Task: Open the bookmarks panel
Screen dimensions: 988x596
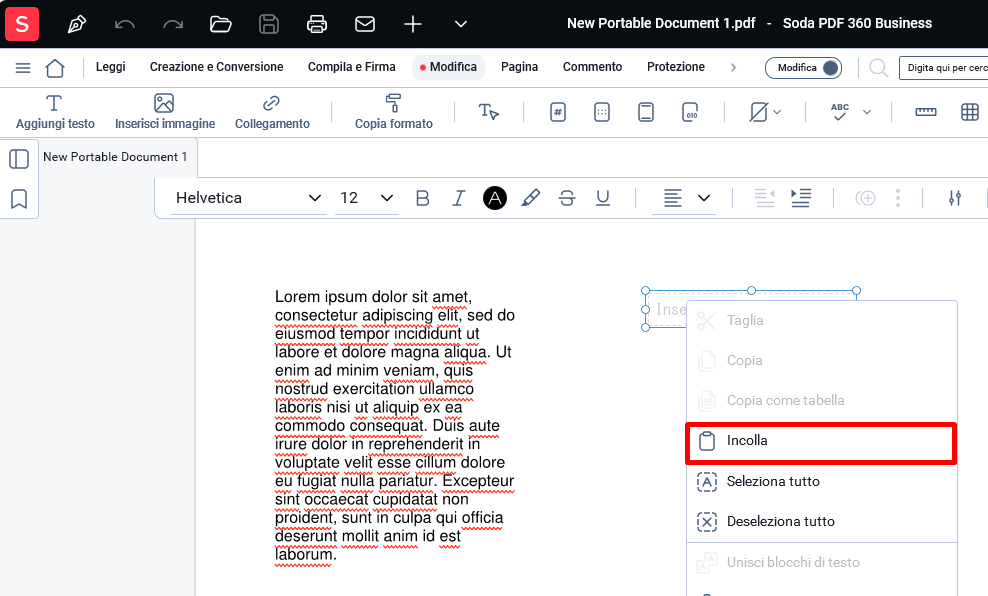Action: point(19,199)
